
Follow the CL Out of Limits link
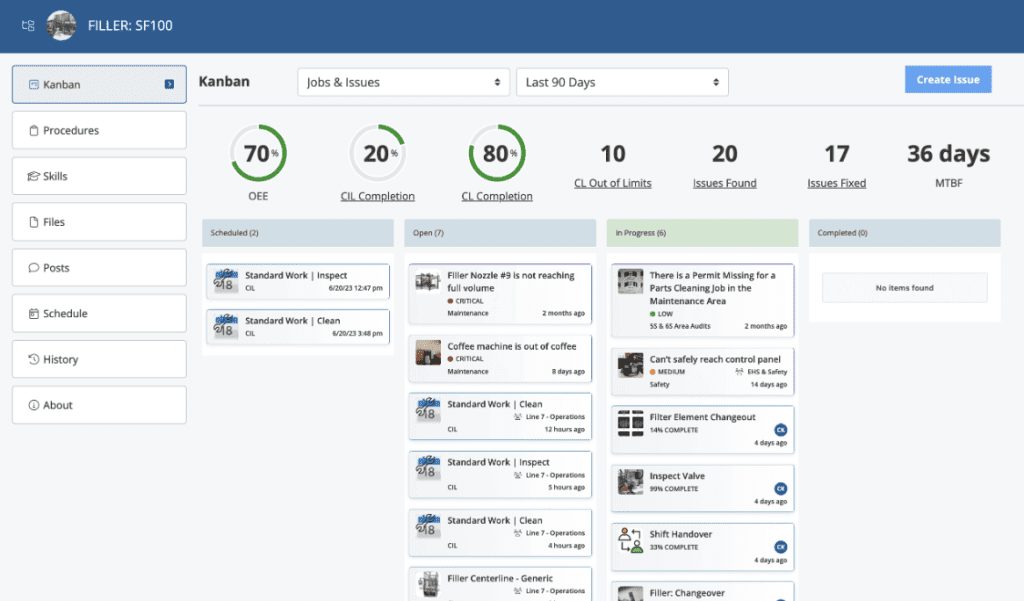click(612, 183)
